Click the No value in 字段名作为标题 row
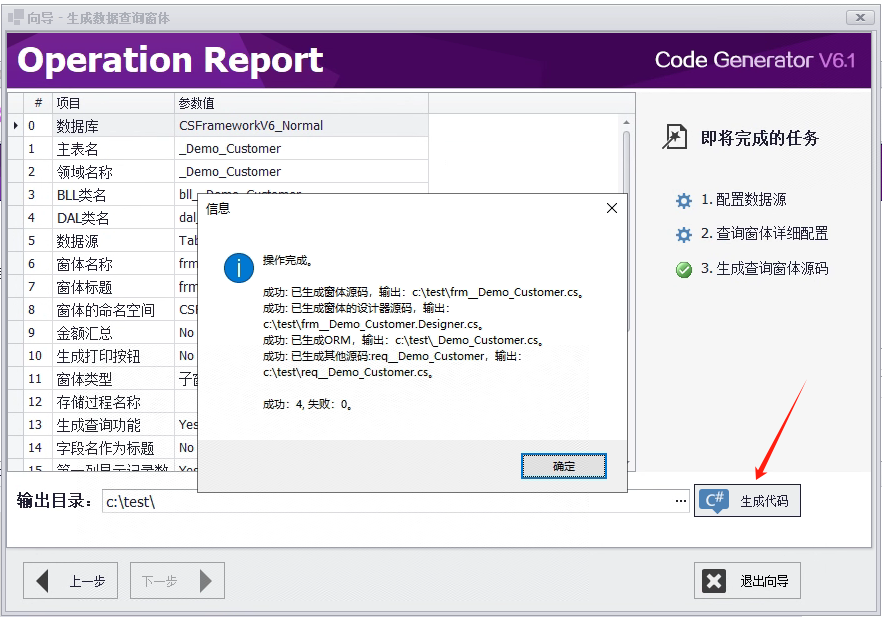The height and width of the screenshot is (617, 882). point(186,448)
